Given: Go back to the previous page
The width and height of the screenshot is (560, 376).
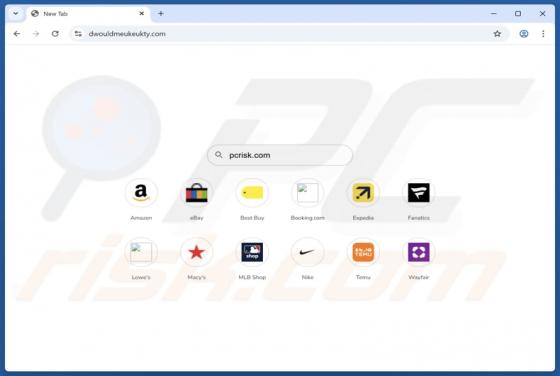Looking at the screenshot, I should [x=17, y=34].
